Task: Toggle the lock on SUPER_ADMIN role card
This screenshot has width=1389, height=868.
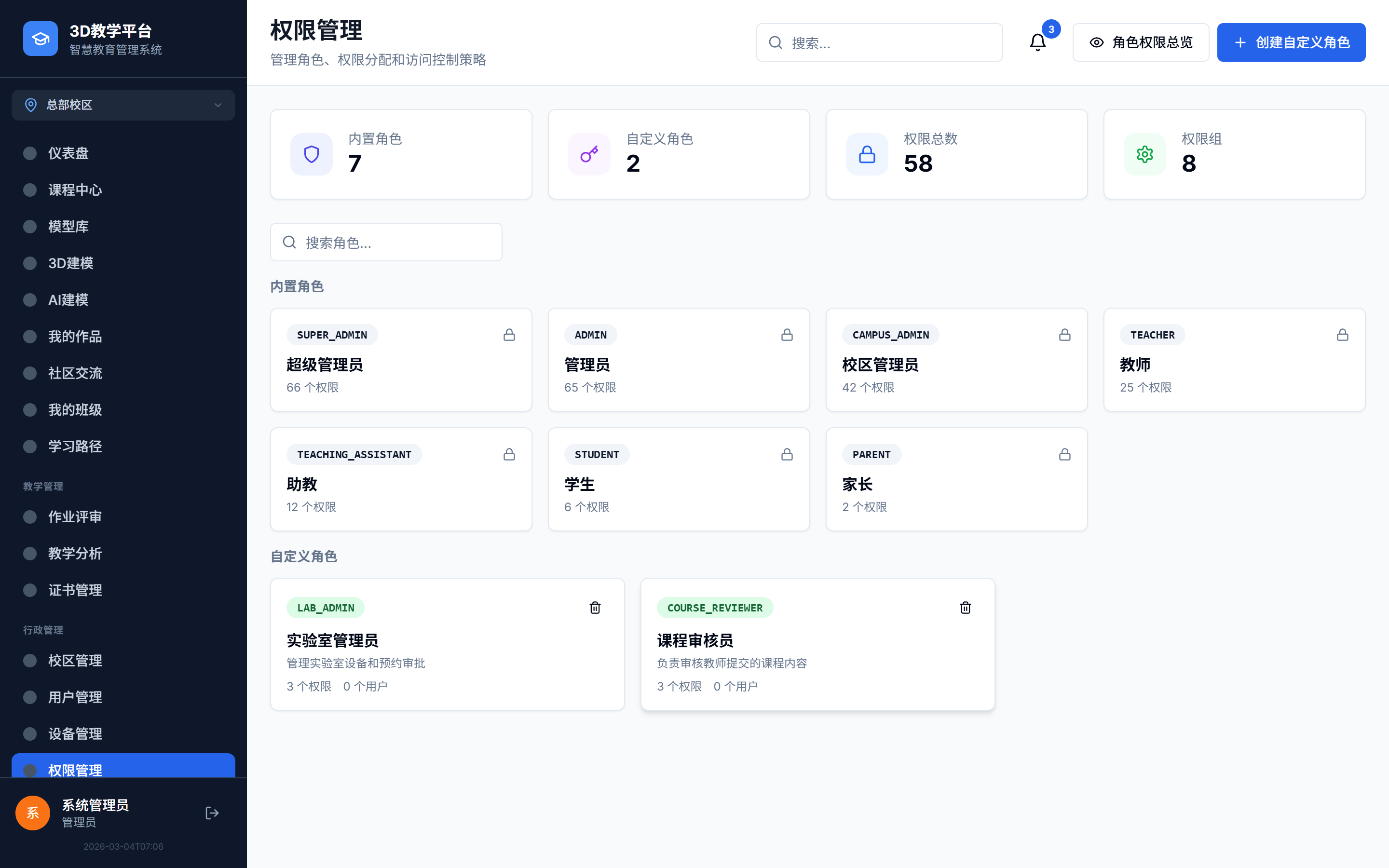Action: (x=509, y=335)
